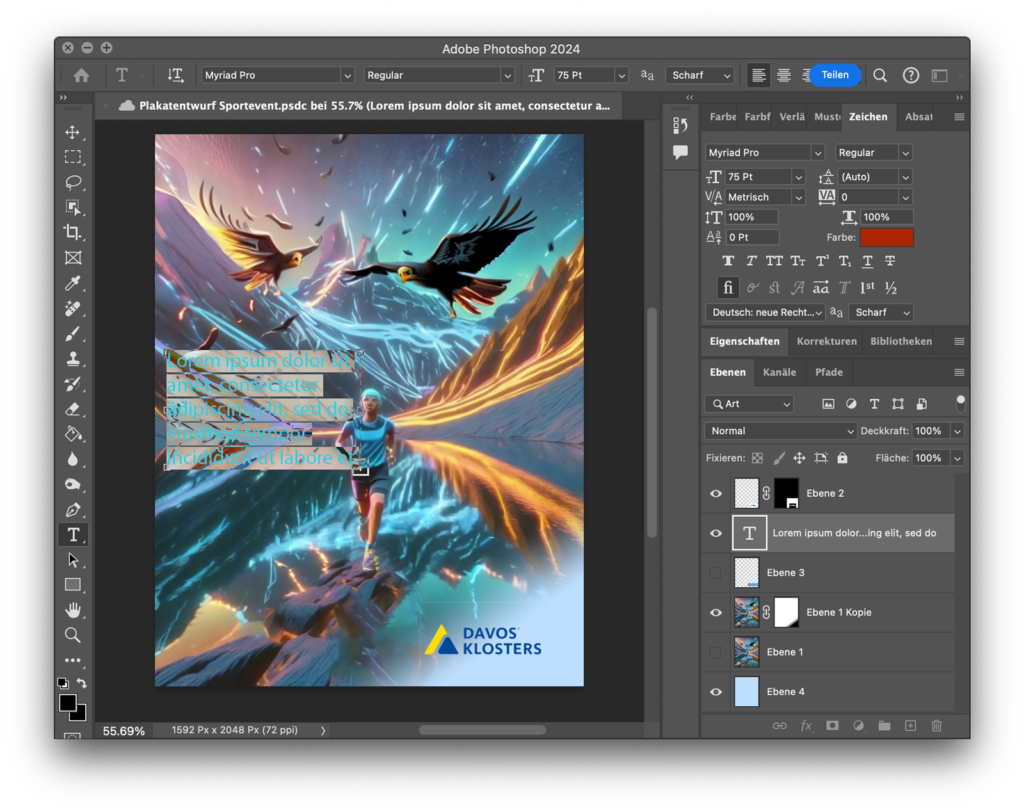Select the Crop tool

click(x=73, y=232)
